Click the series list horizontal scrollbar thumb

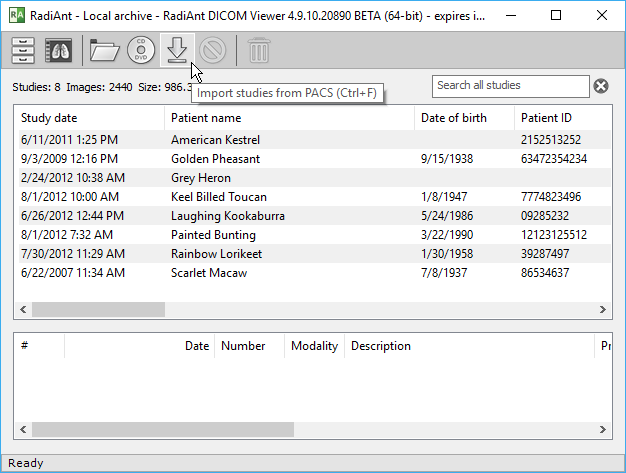[x=163, y=429]
